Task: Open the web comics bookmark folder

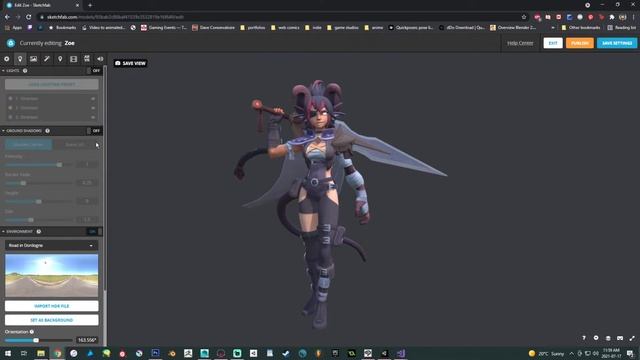Action: click(285, 28)
